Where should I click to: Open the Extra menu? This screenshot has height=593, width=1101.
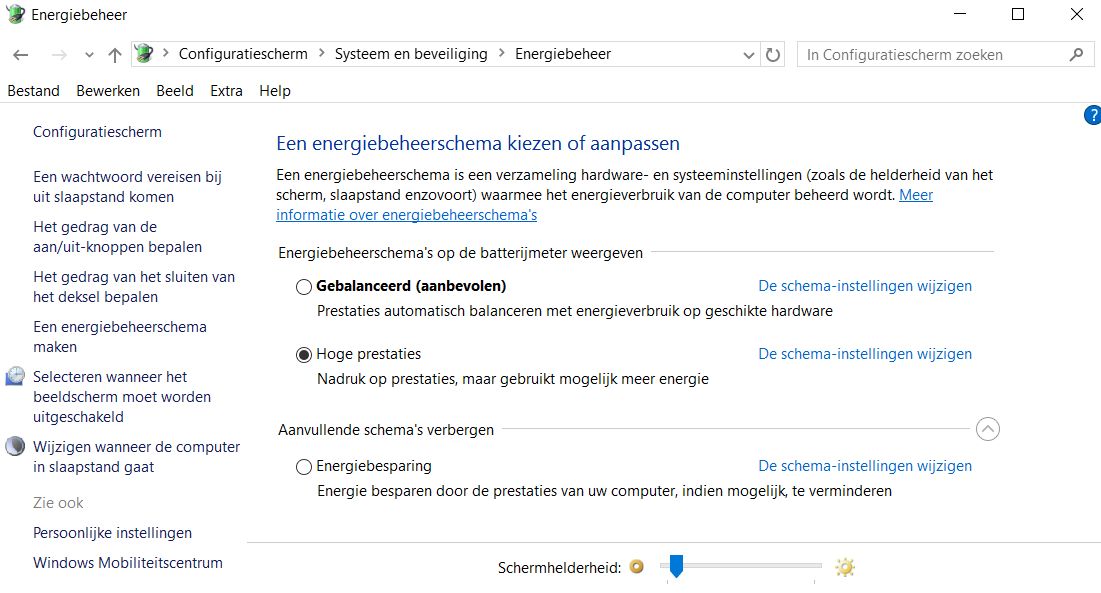point(226,91)
